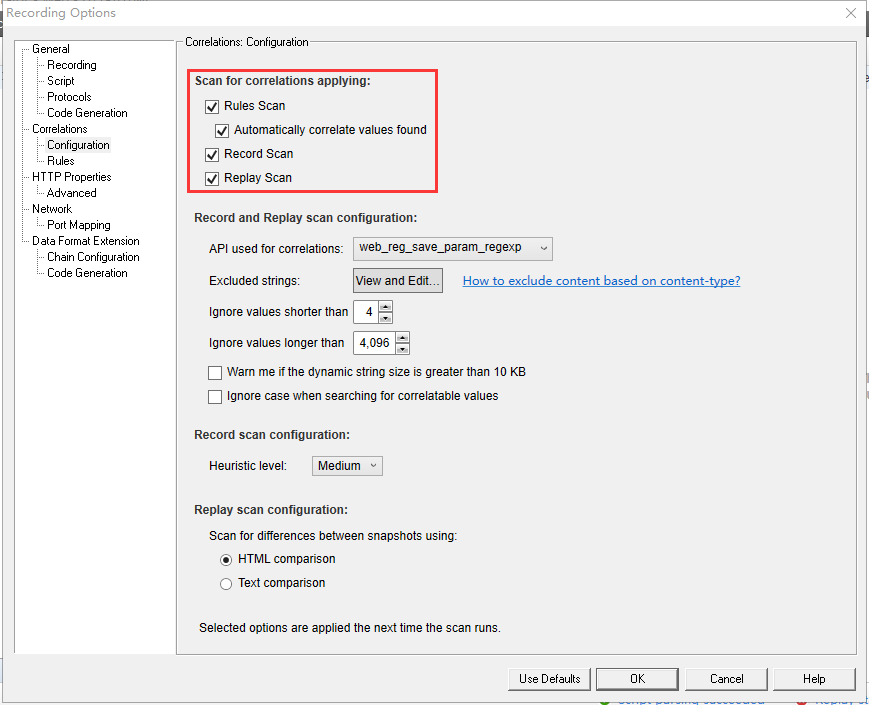Viewport: 869px width, 705px height.
Task: Click the Use Defaults button
Action: tap(548, 679)
